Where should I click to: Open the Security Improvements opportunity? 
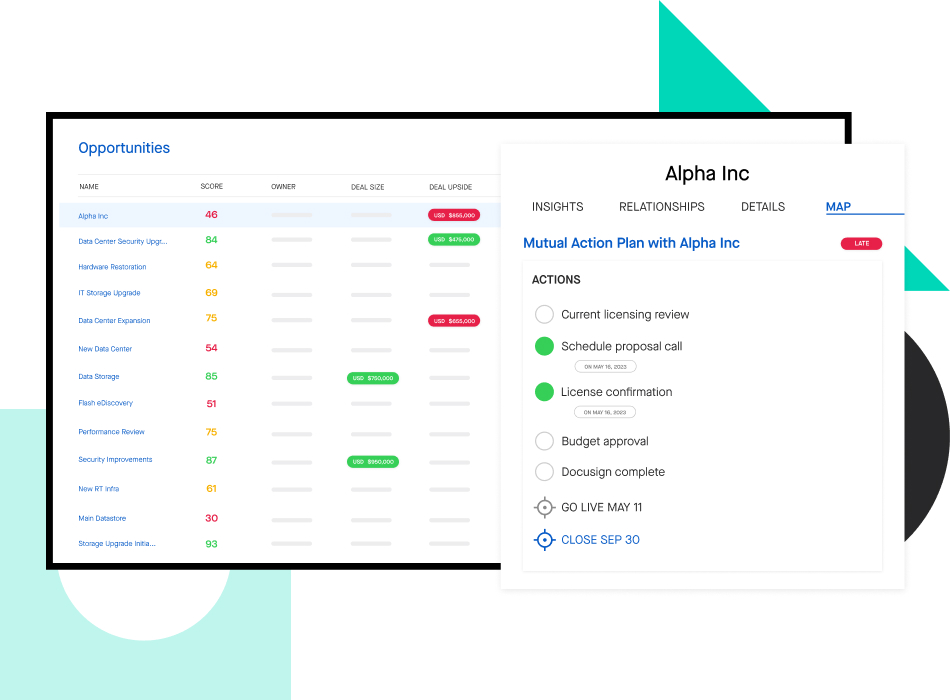coord(115,459)
